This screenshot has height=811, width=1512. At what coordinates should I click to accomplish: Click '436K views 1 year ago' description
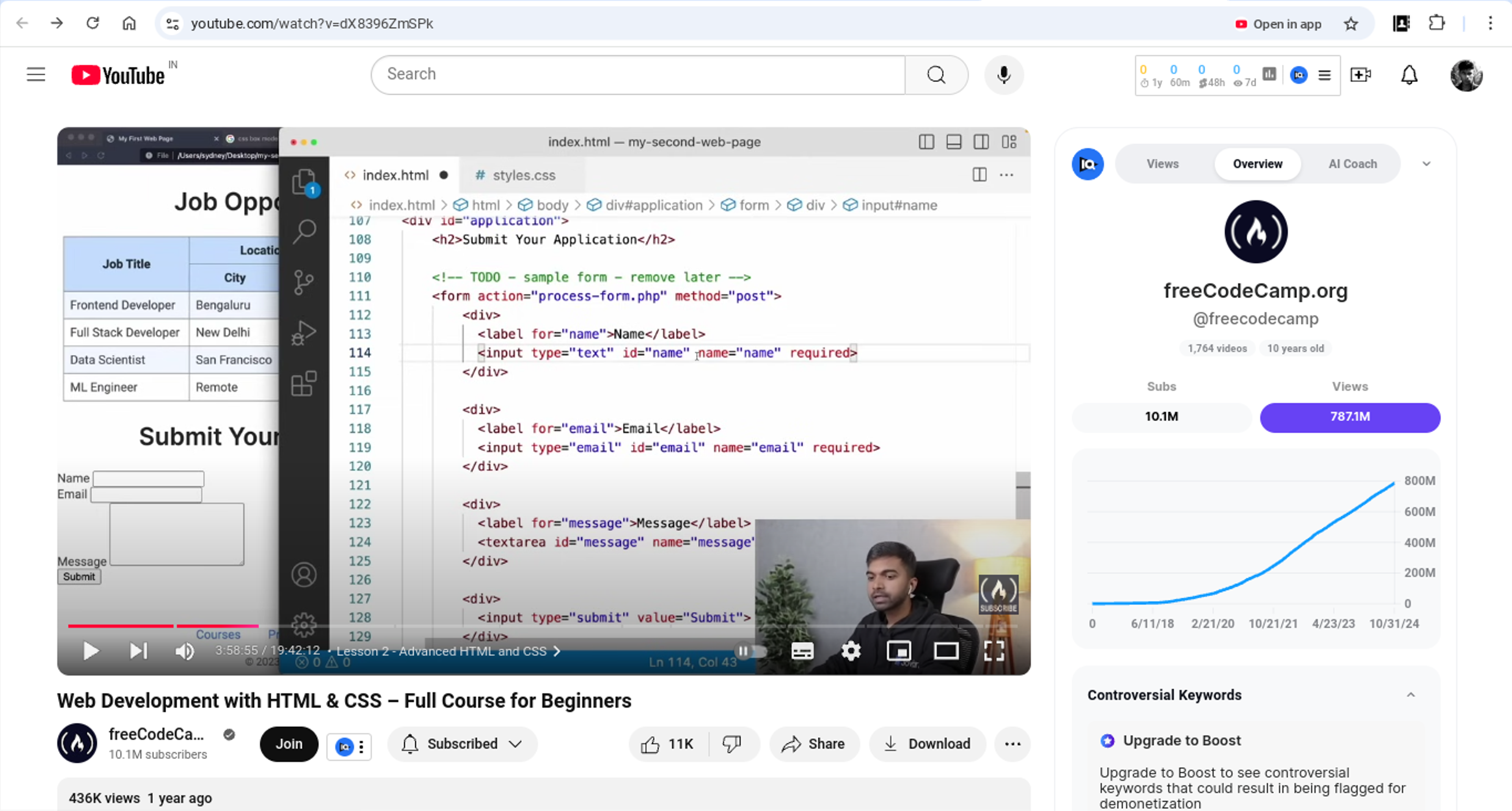pos(140,799)
